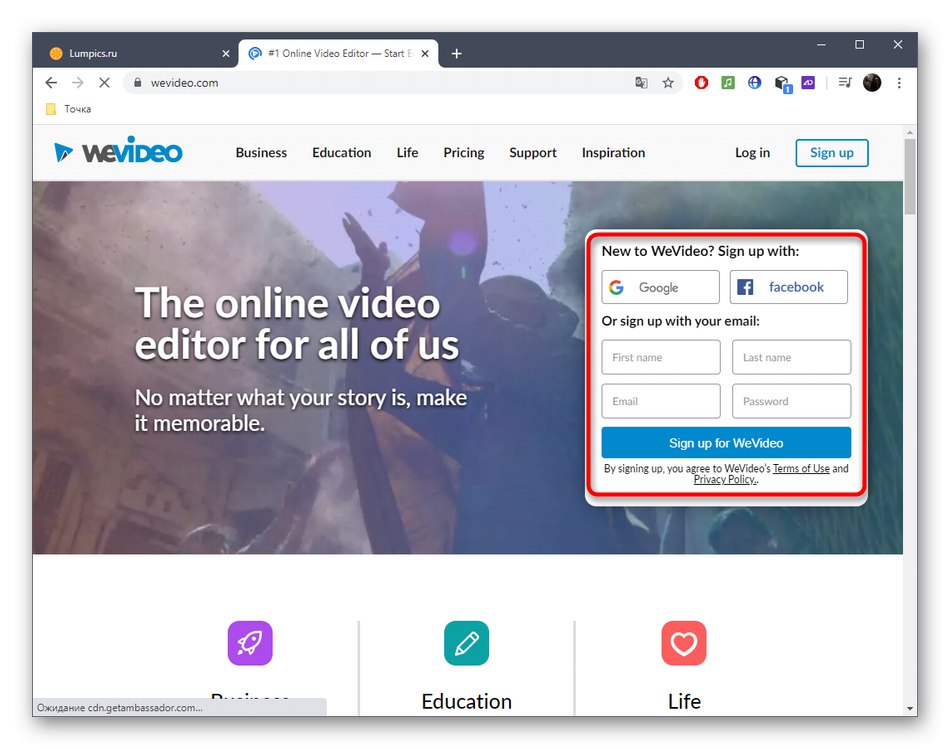Open the Точка bookmark folder
The width and height of the screenshot is (950, 749).
tap(69, 109)
